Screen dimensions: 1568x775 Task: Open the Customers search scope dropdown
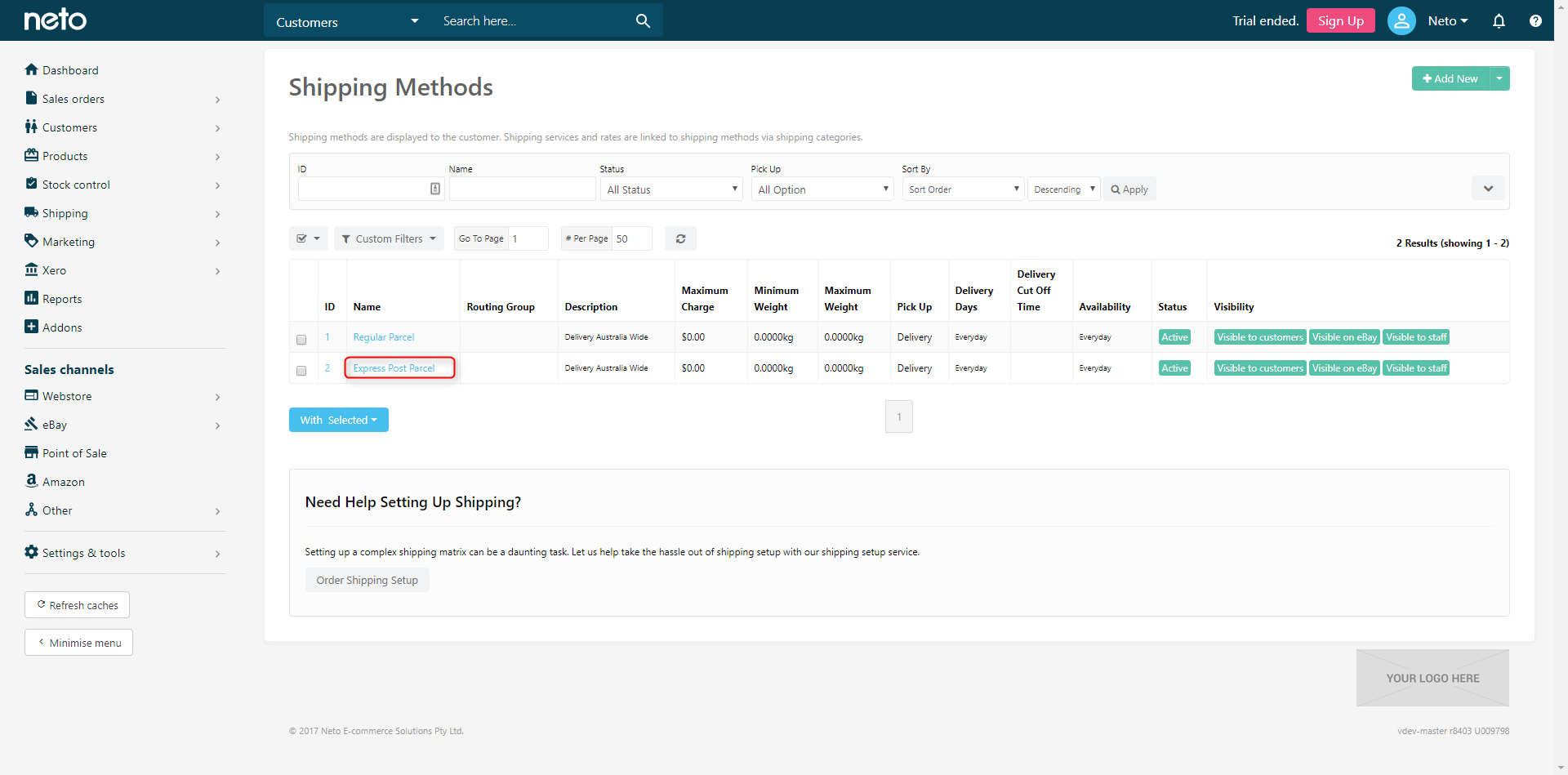[x=347, y=21]
